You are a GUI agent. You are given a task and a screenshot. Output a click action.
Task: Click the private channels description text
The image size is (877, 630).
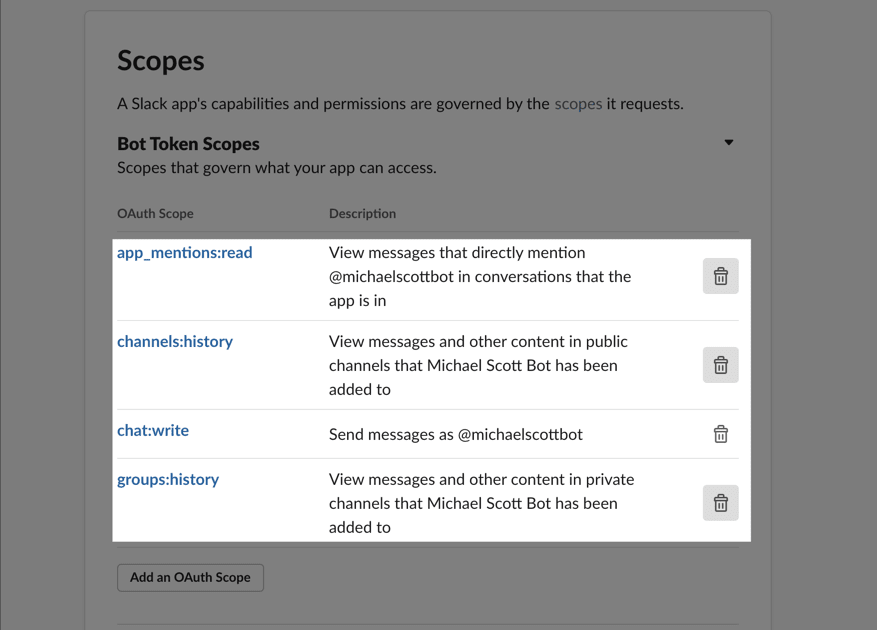point(482,503)
